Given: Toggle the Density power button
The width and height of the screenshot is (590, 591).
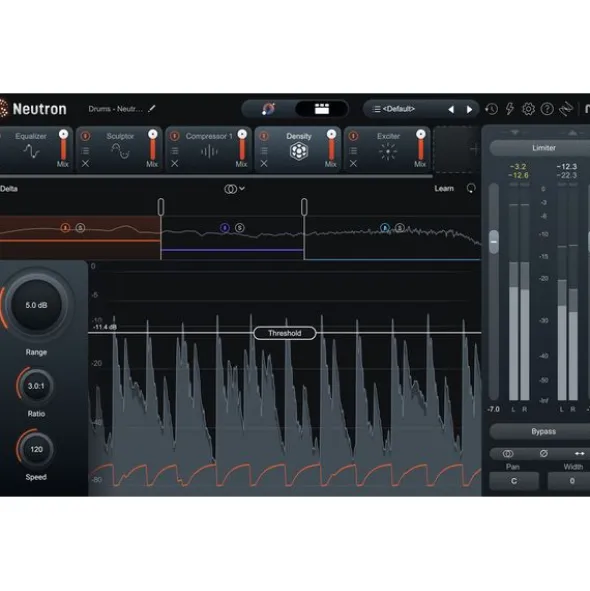Looking at the screenshot, I should pos(264,136).
